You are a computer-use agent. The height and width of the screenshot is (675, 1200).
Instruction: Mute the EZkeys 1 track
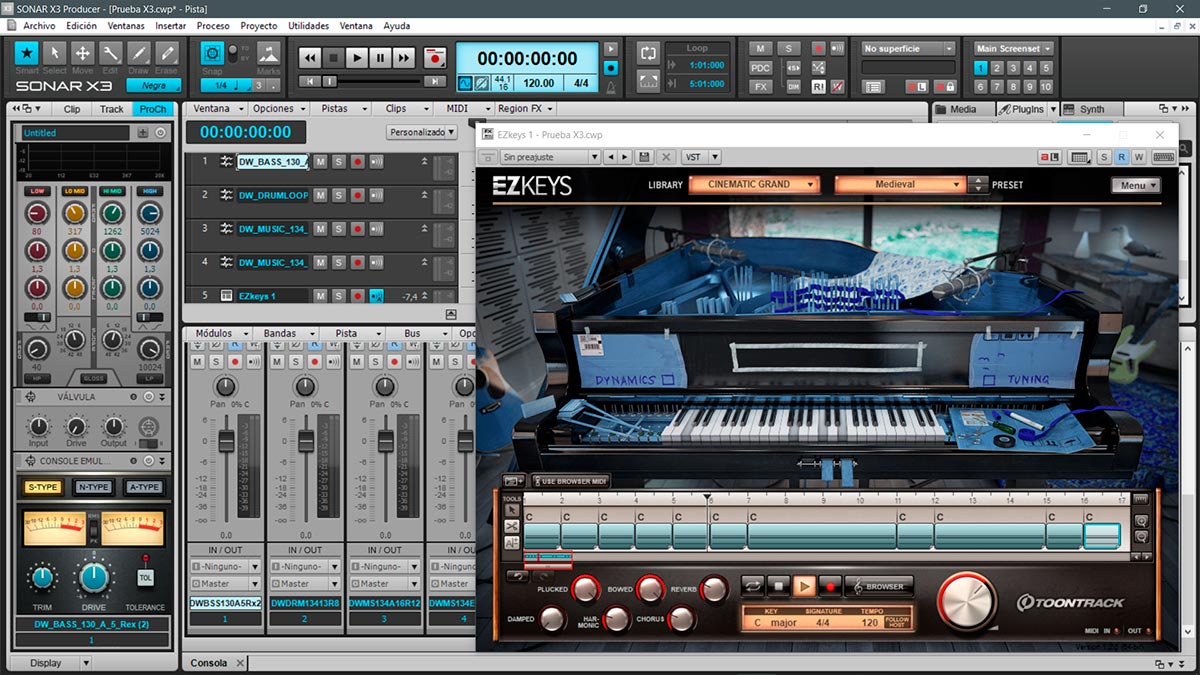(x=320, y=296)
